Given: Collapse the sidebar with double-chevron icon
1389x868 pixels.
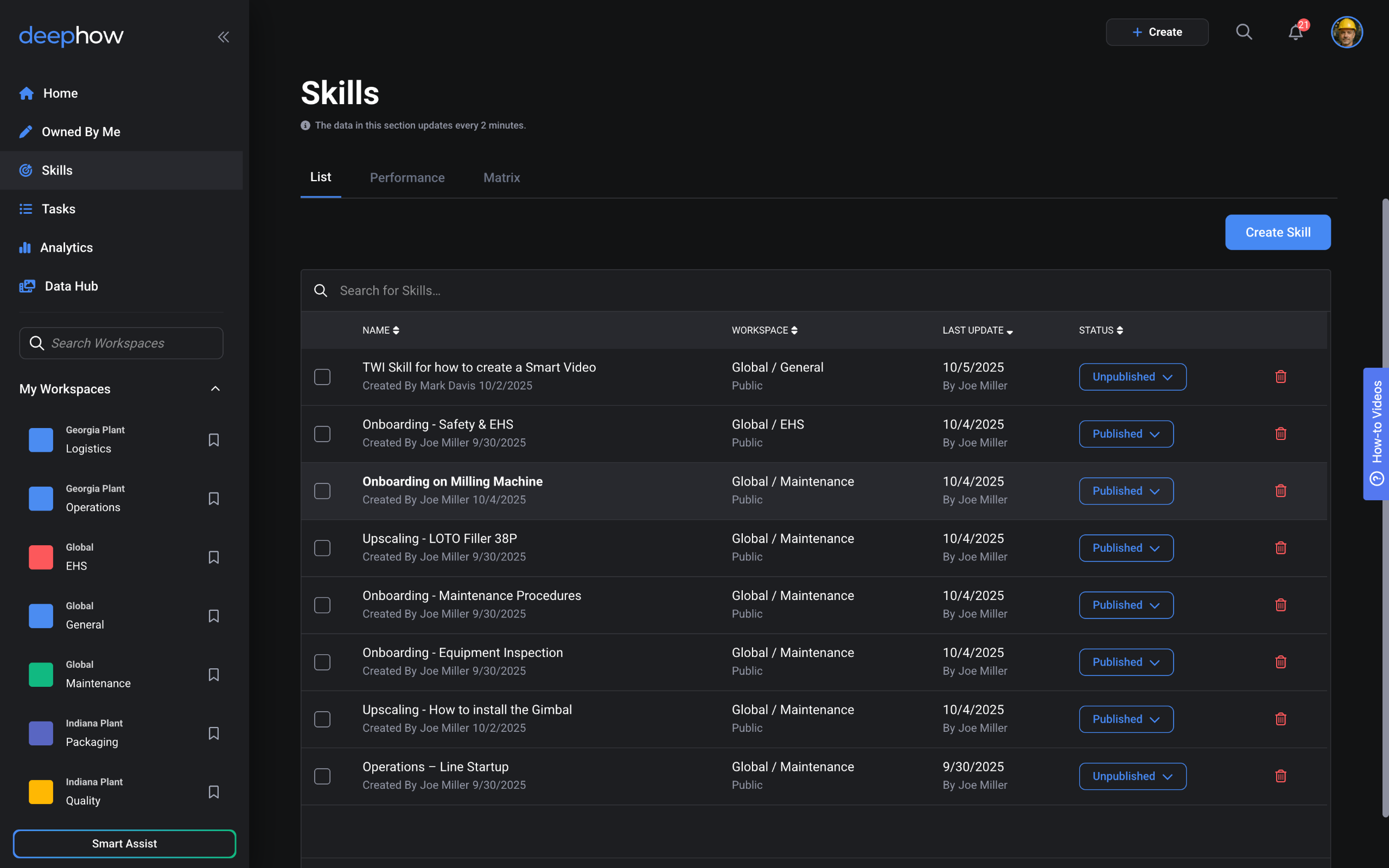Looking at the screenshot, I should (224, 37).
